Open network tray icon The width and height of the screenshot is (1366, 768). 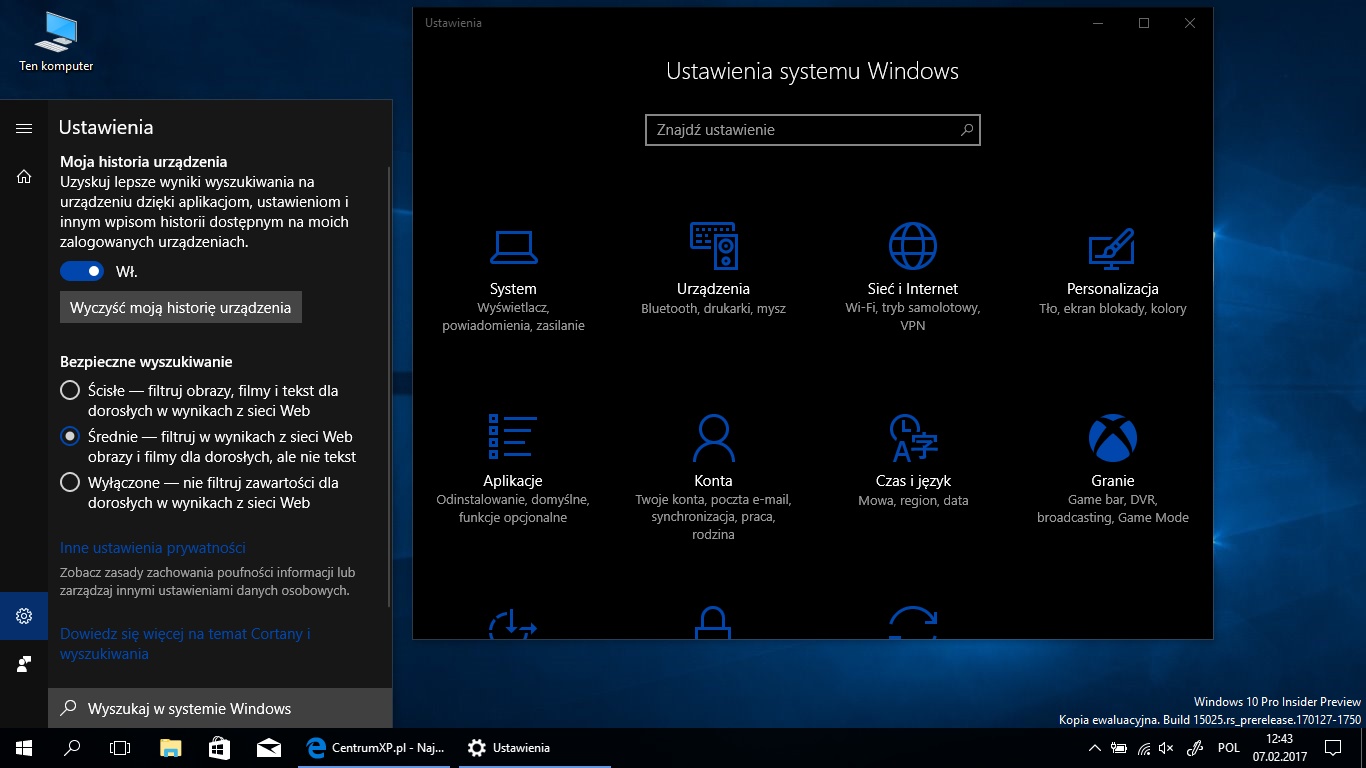click(1143, 748)
